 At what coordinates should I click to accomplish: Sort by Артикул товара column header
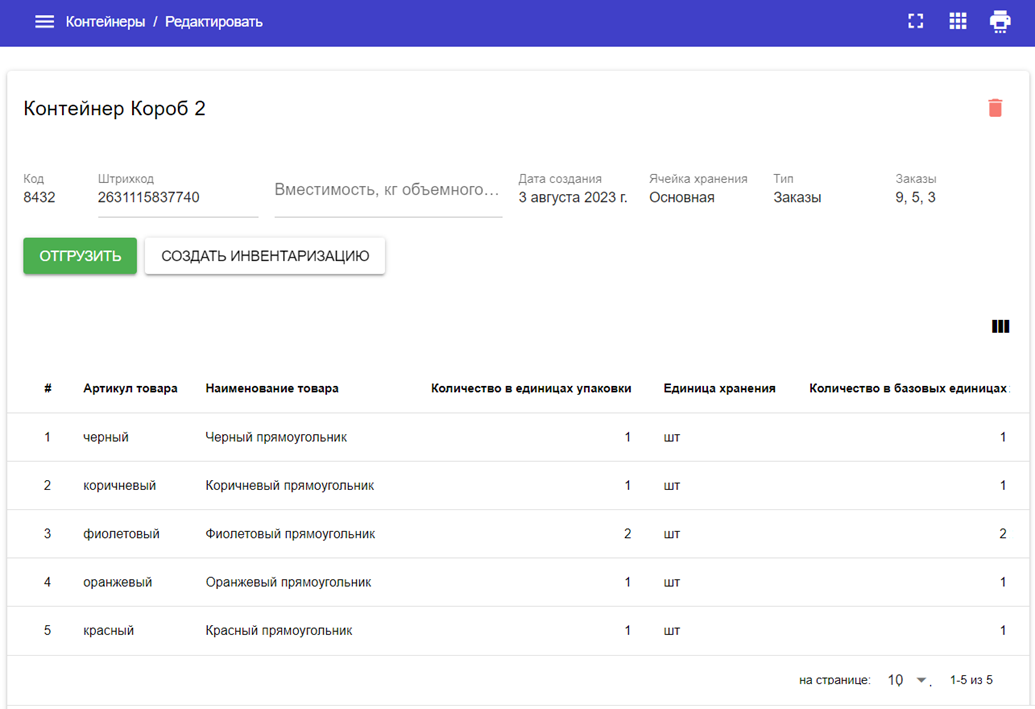click(130, 388)
